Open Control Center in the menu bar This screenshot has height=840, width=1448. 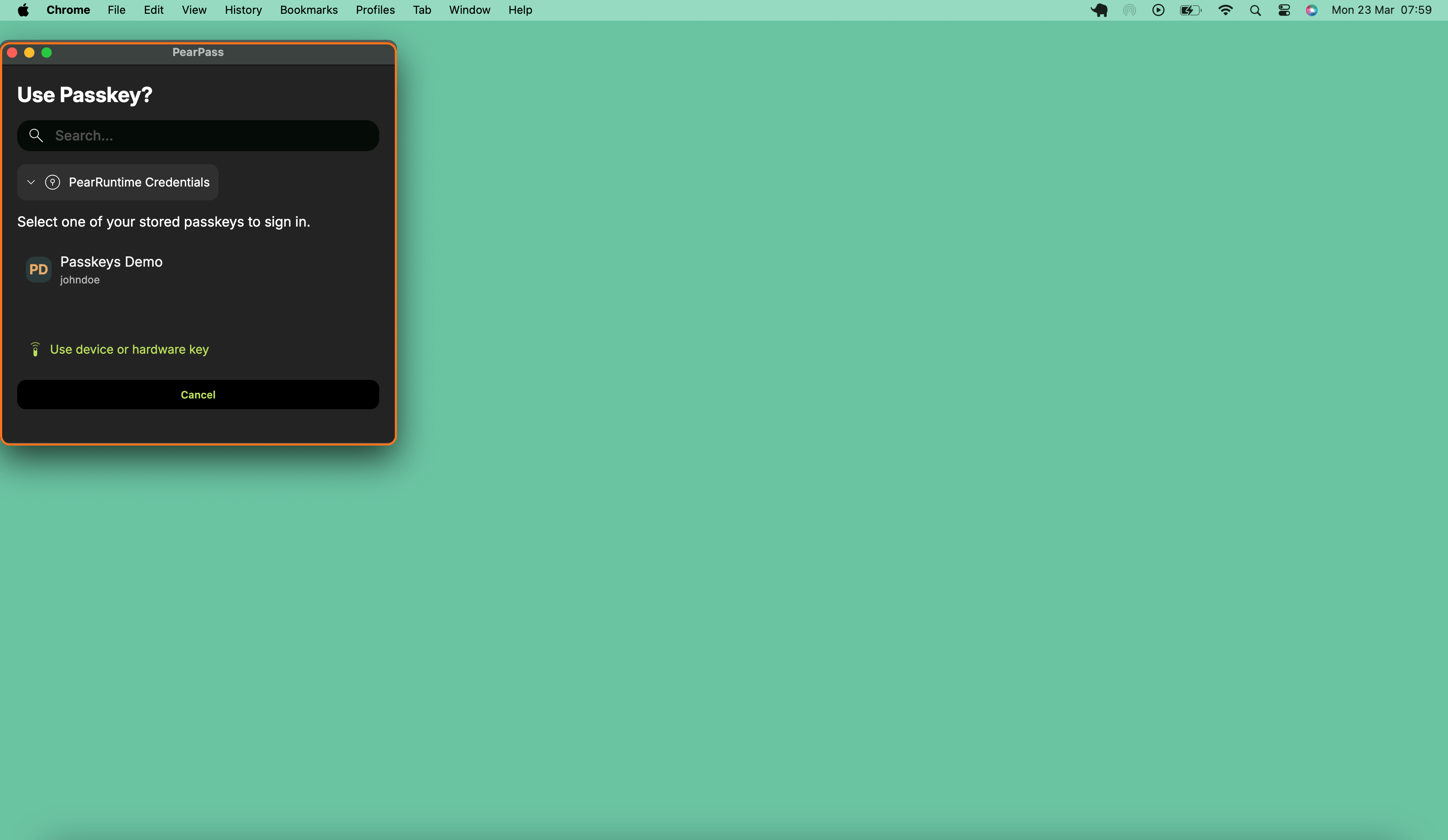pos(1284,10)
